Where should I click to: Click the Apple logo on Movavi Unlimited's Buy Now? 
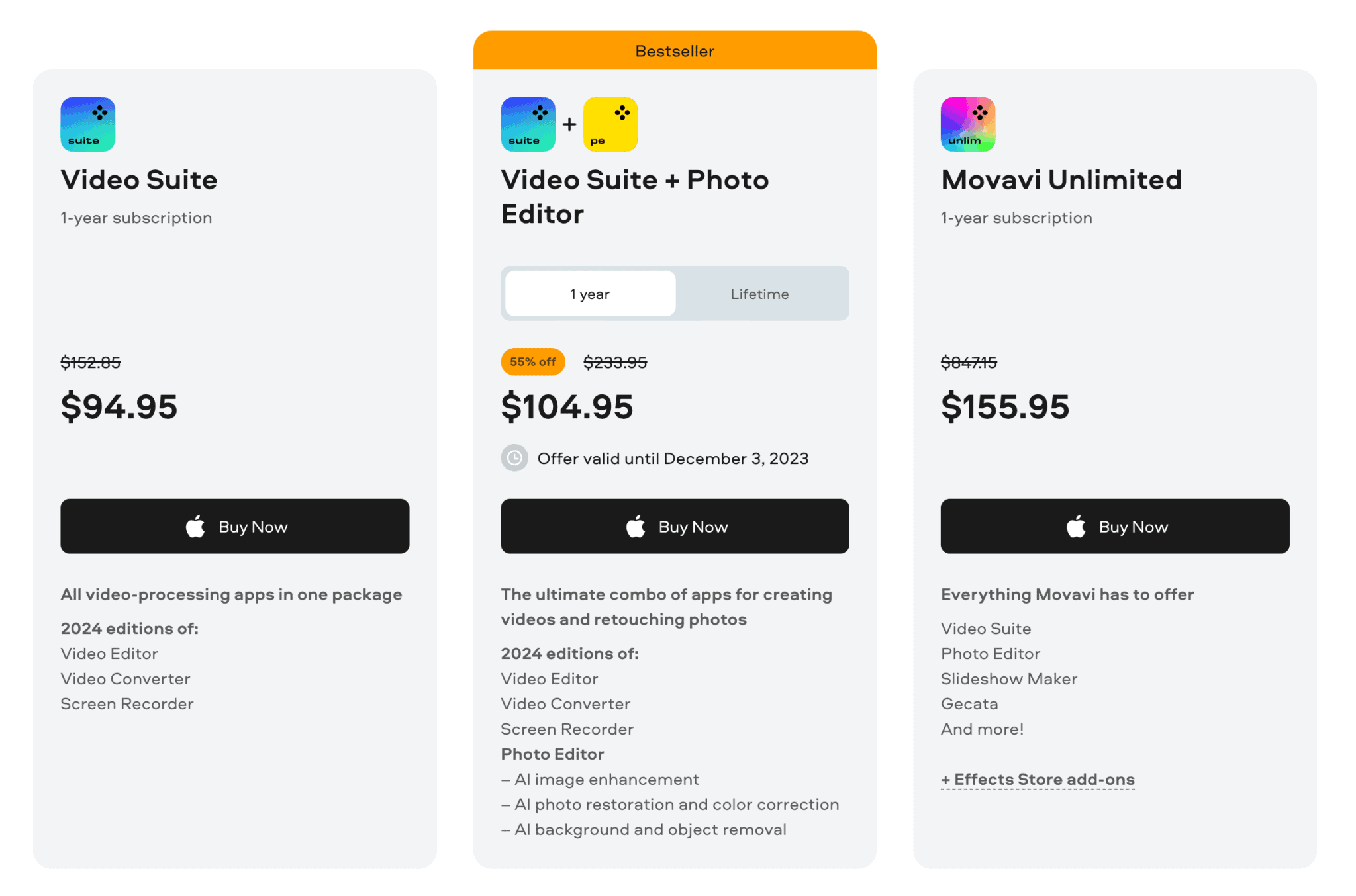1075,526
